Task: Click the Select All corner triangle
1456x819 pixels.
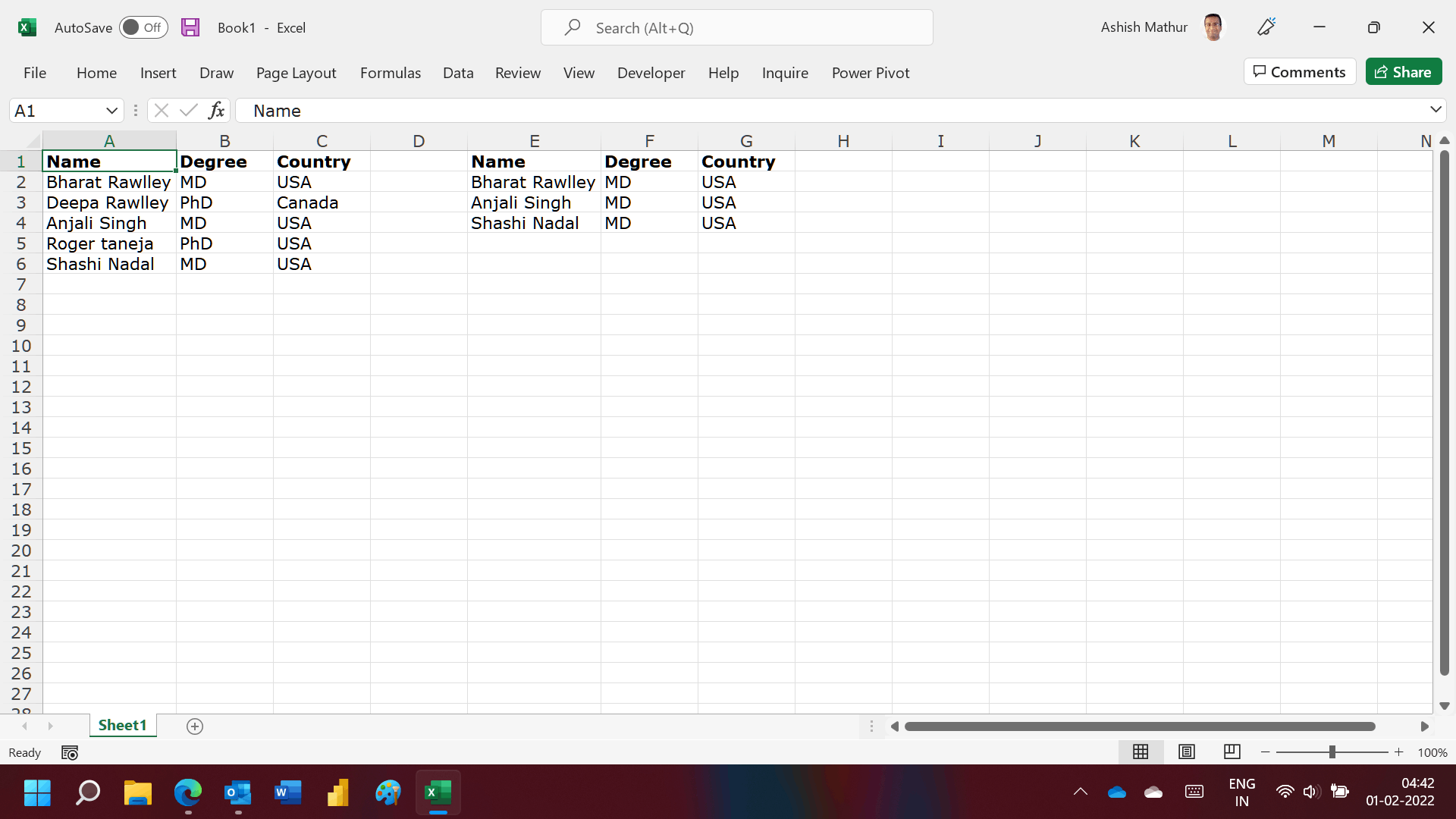Action: point(33,141)
